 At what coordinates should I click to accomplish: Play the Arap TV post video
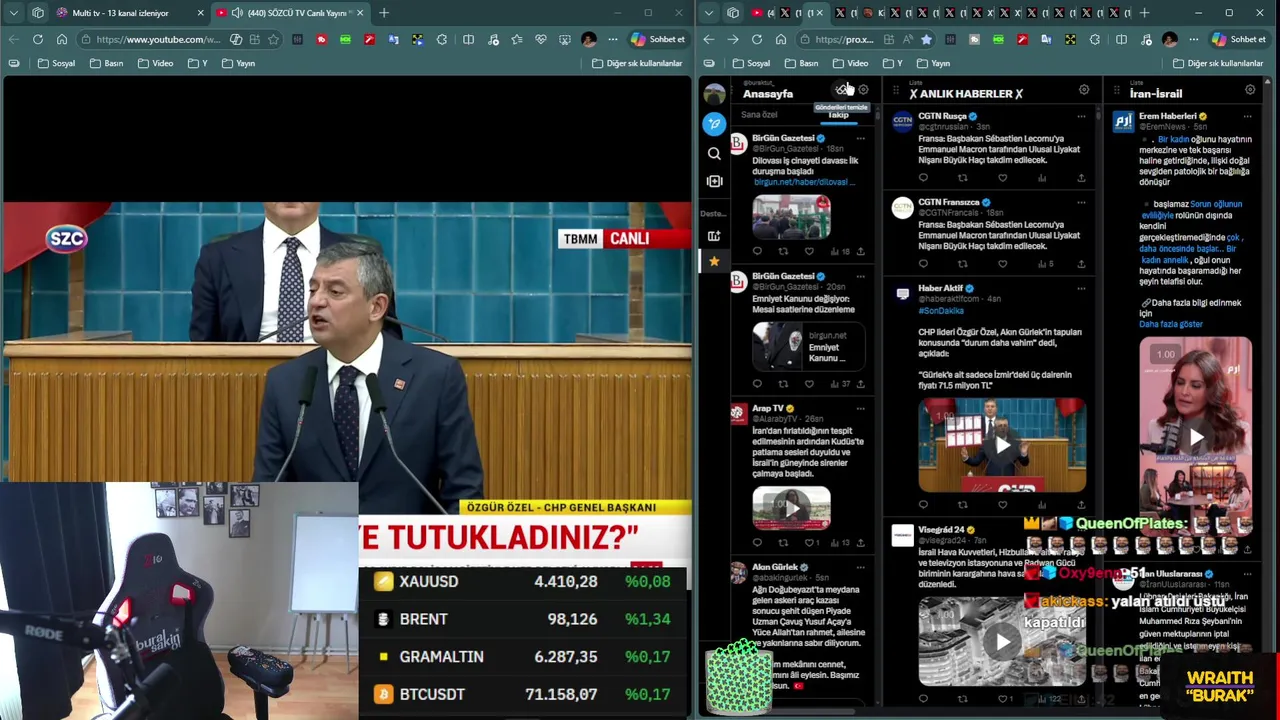click(x=791, y=508)
